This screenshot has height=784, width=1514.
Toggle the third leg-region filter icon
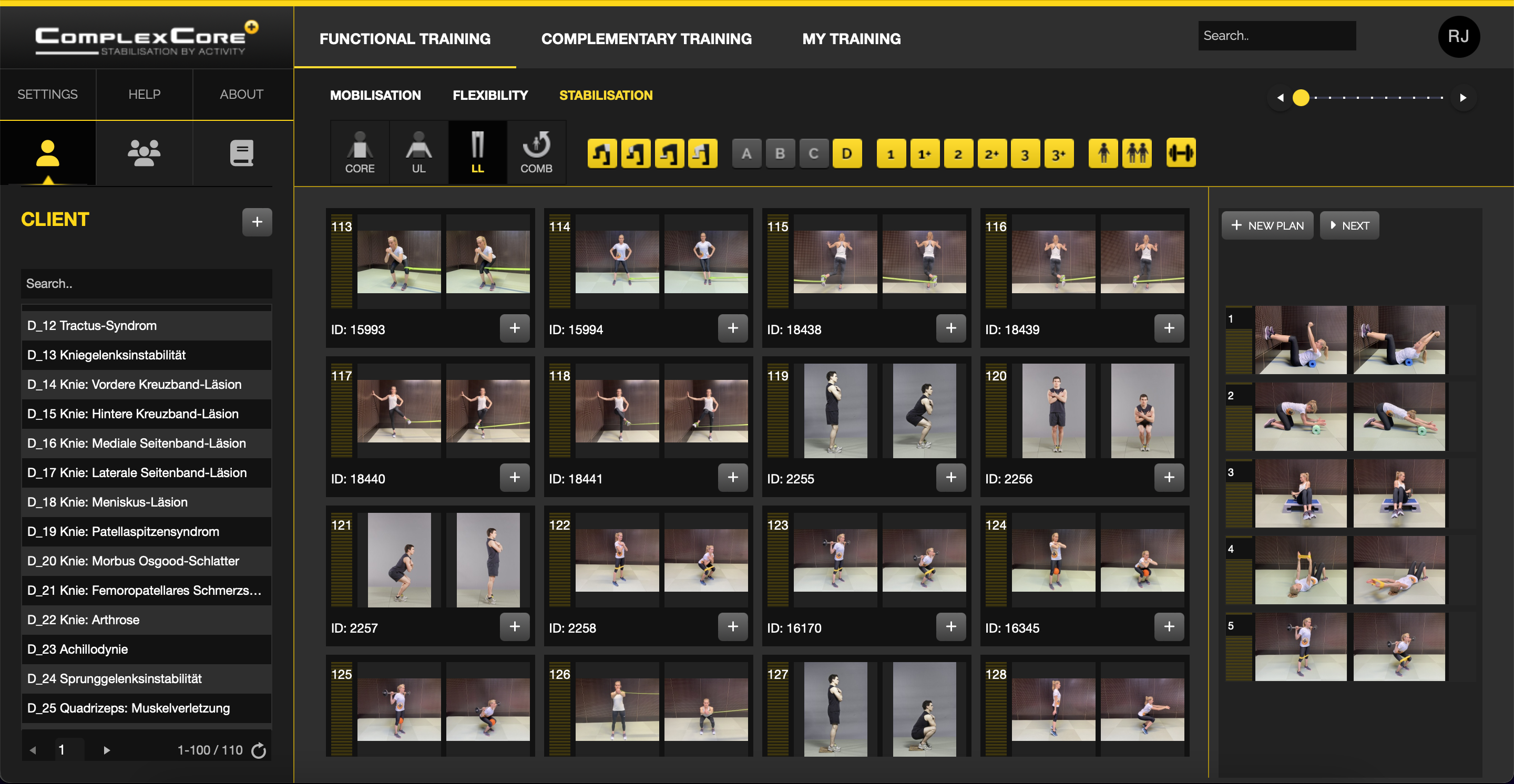coord(669,154)
